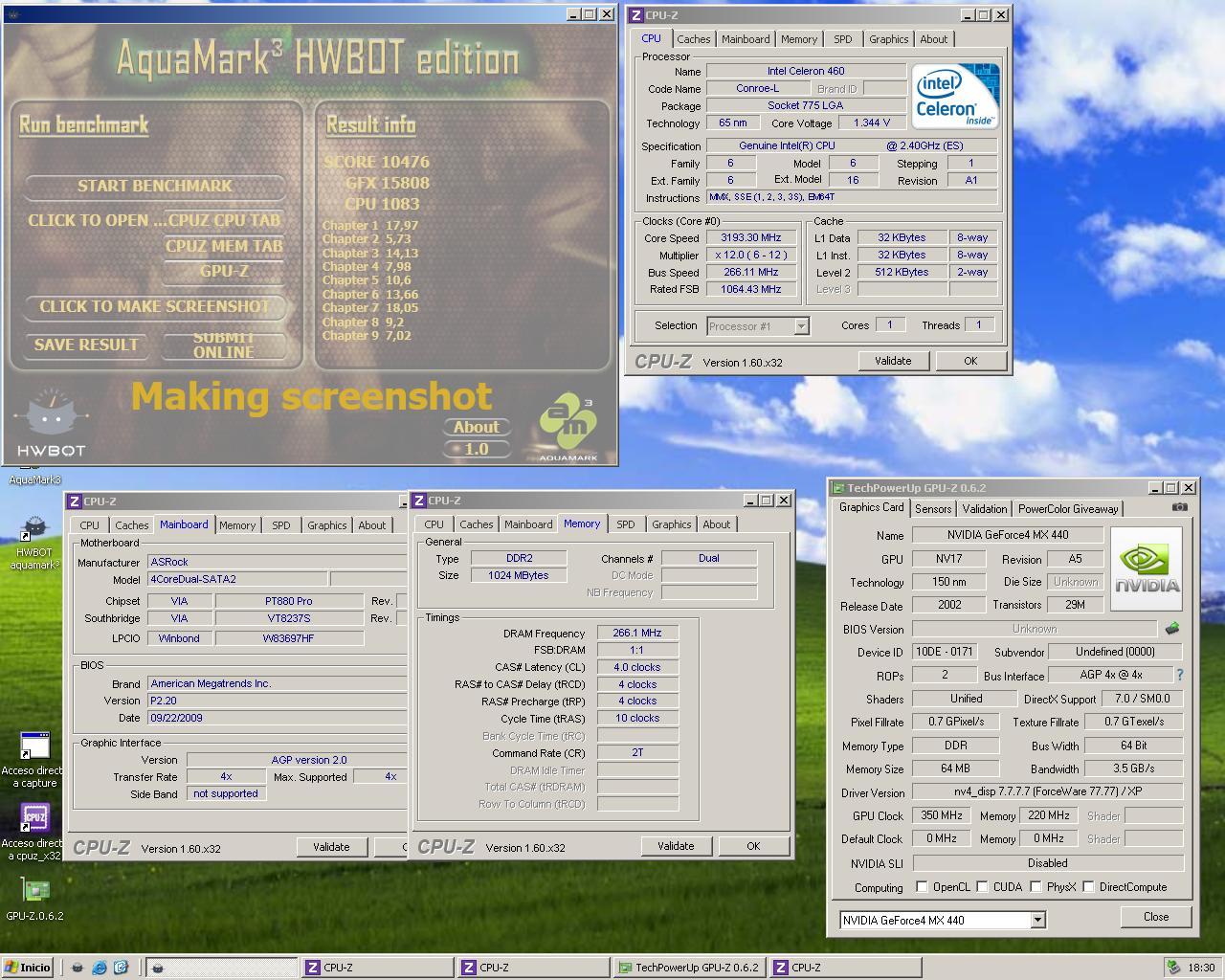The width and height of the screenshot is (1225, 980).
Task: Expand the Processor #1 selection dropdown
Action: click(x=801, y=326)
